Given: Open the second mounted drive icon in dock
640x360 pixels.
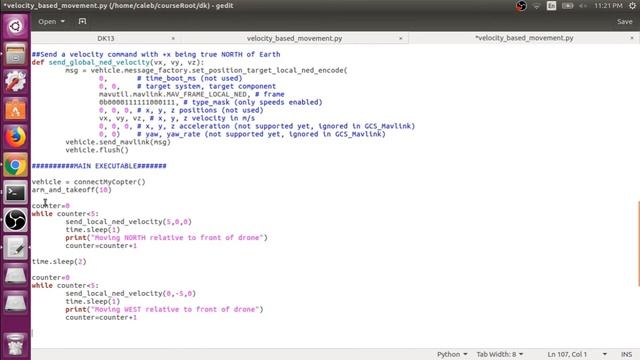Looking at the screenshot, I should point(15,303).
